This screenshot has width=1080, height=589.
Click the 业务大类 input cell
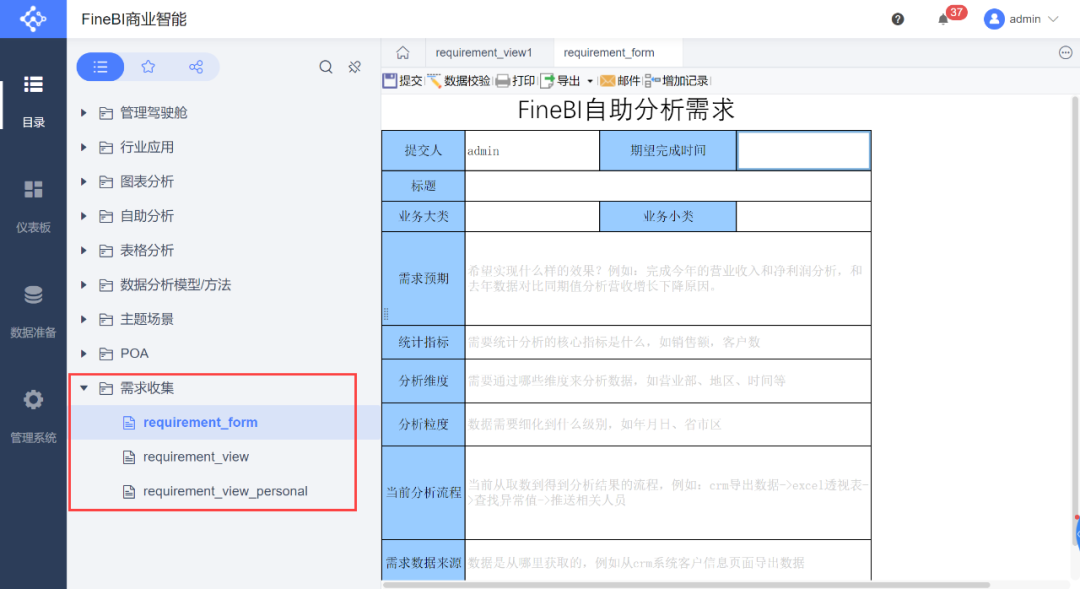[x=532, y=216]
